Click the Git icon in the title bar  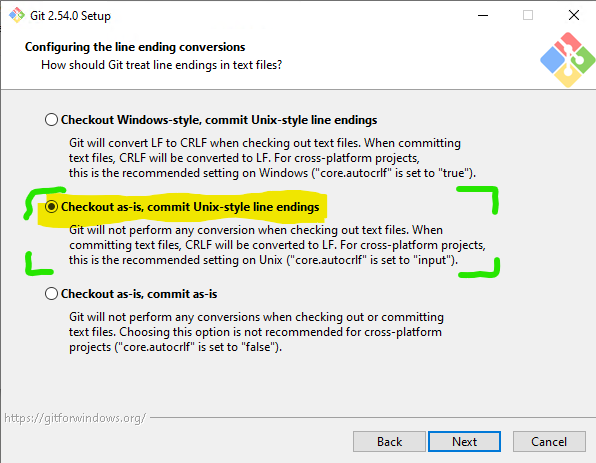click(16, 15)
